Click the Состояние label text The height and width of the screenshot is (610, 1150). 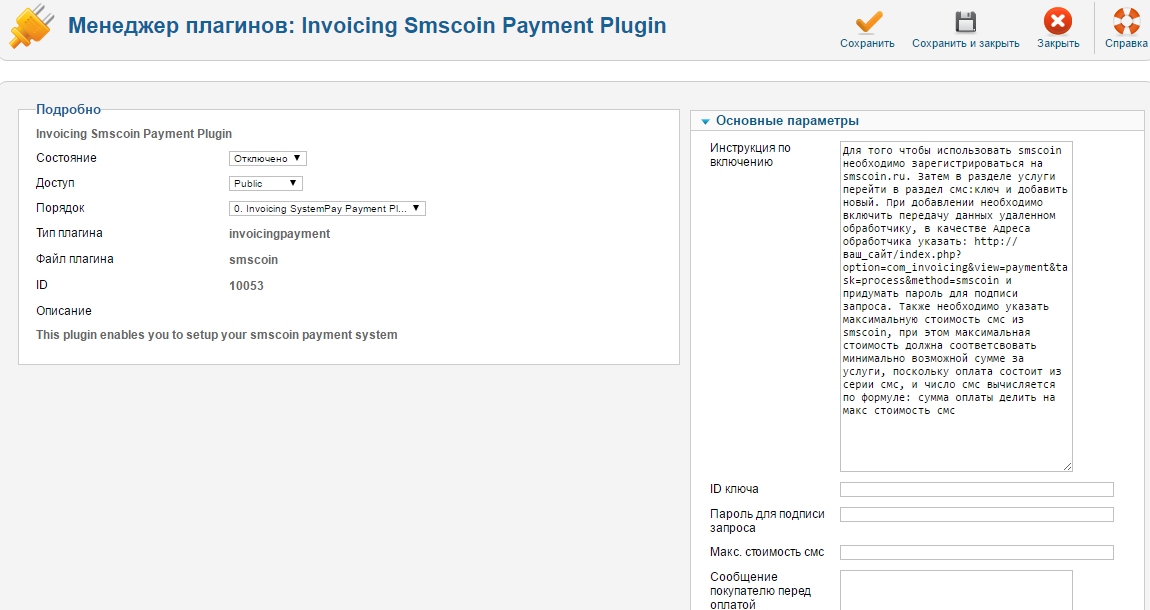pos(66,158)
